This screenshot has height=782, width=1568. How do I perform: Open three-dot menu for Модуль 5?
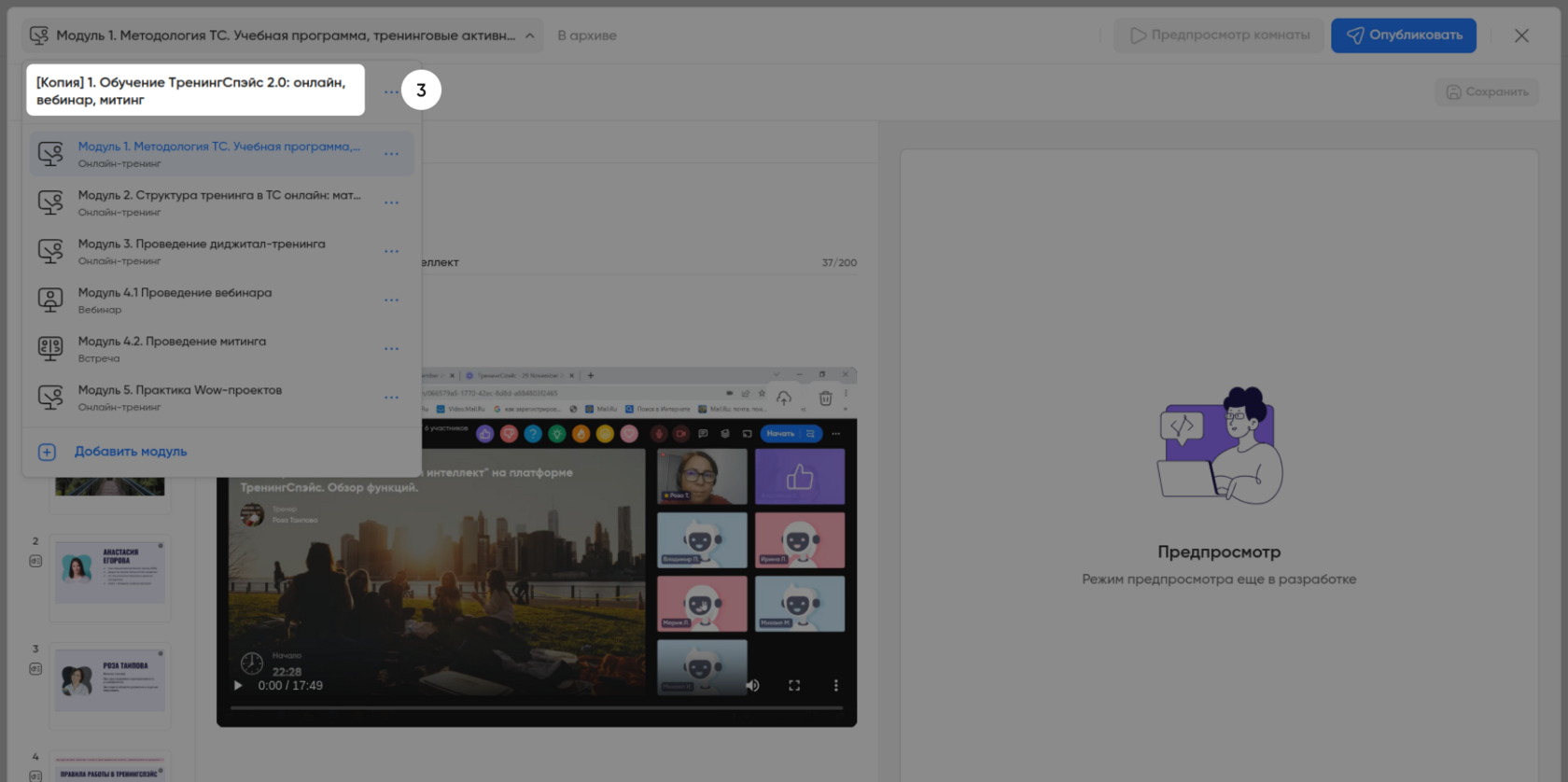click(x=391, y=398)
